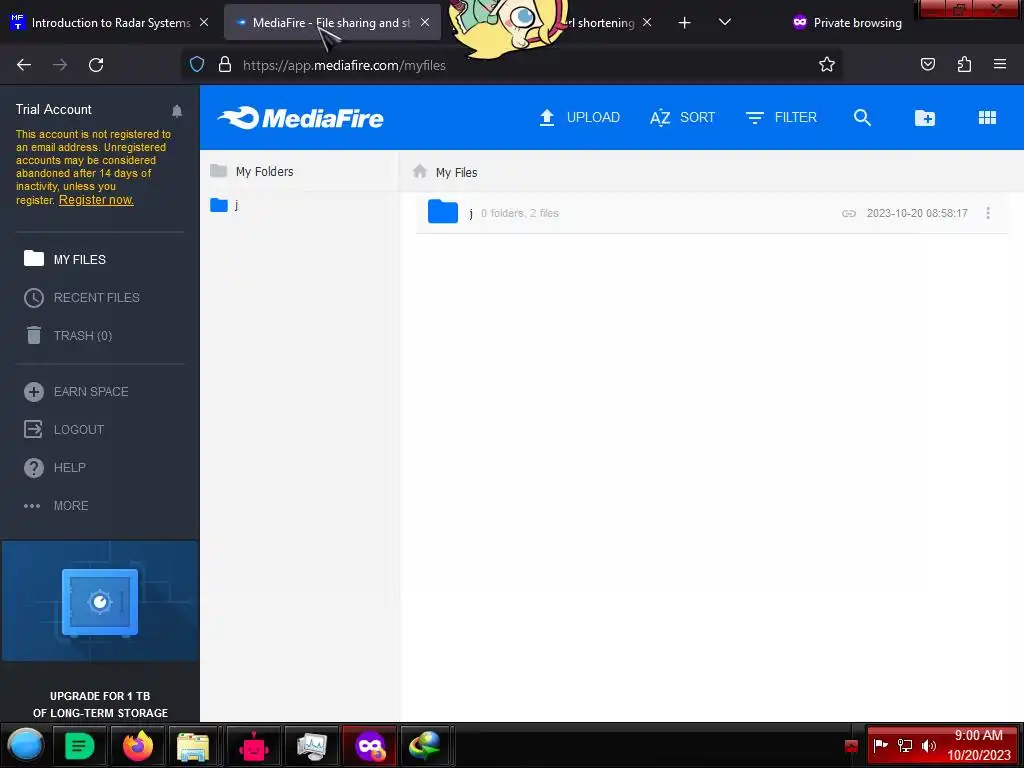
Task: Open folder j in file list
Action: 712,213
